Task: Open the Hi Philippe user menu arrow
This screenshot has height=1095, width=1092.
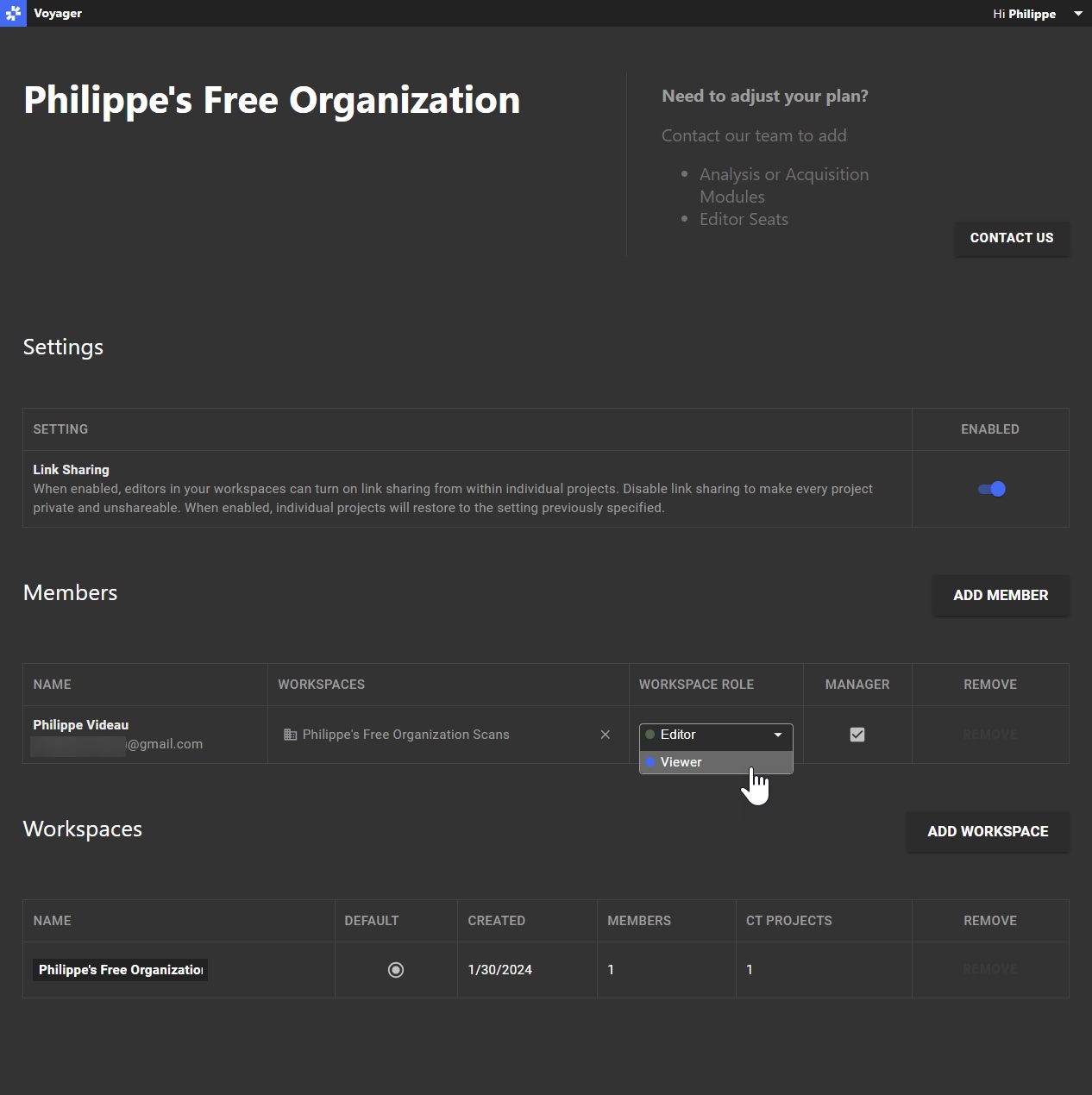Action: click(1077, 14)
